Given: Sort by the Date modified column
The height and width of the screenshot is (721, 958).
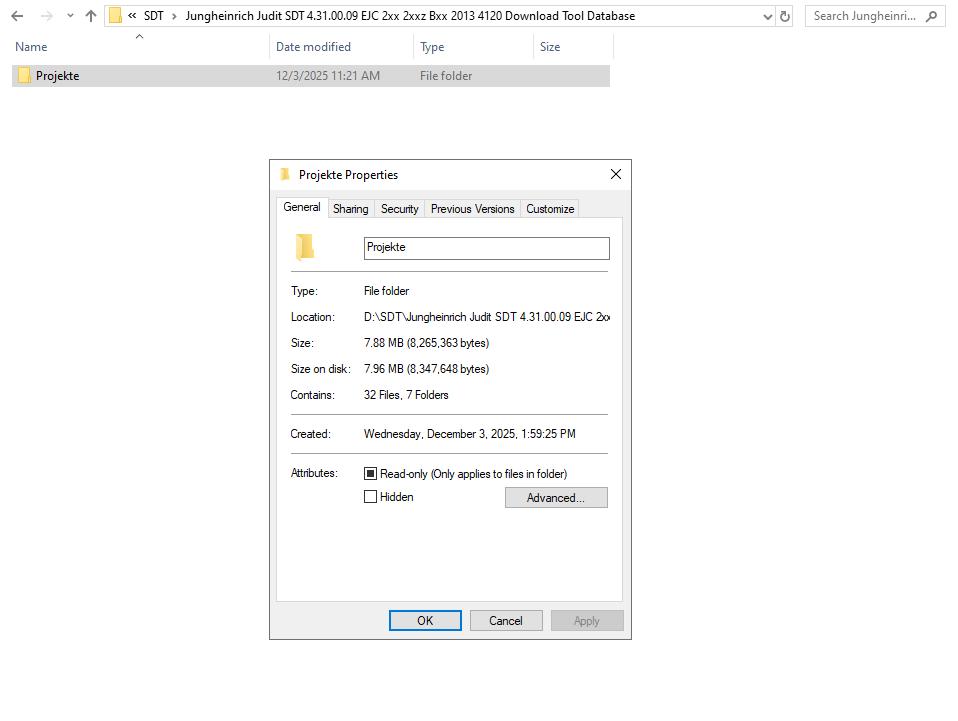Looking at the screenshot, I should click(313, 46).
